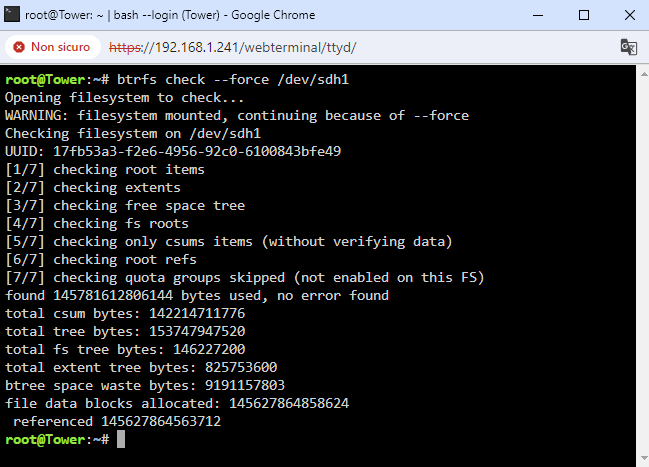Click the scrollbar up arrow
Screen dimensions: 649x467
644,75
